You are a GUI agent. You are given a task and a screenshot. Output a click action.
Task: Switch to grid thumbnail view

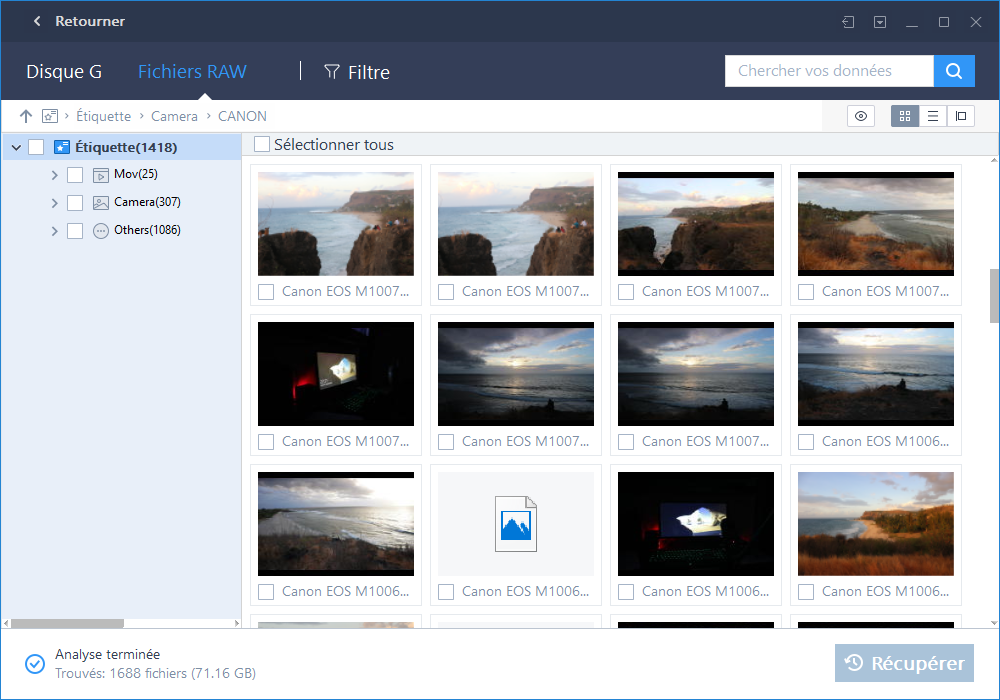pyautogui.click(x=904, y=116)
